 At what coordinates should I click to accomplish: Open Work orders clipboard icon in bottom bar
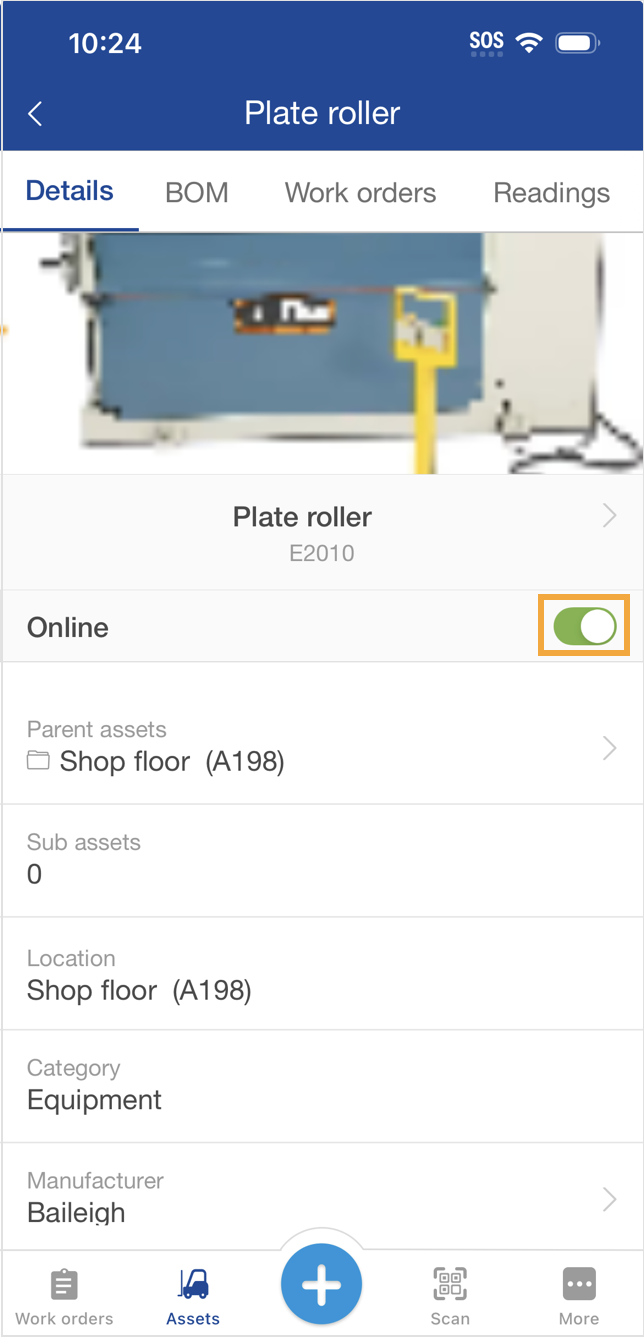[x=64, y=1285]
